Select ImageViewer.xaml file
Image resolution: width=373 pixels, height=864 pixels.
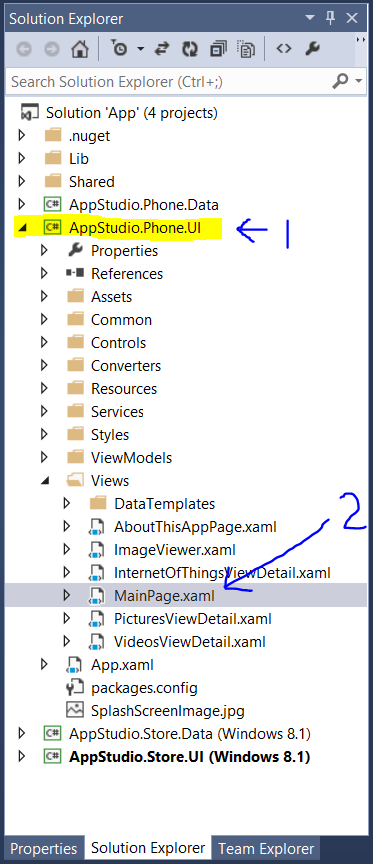coord(175,550)
